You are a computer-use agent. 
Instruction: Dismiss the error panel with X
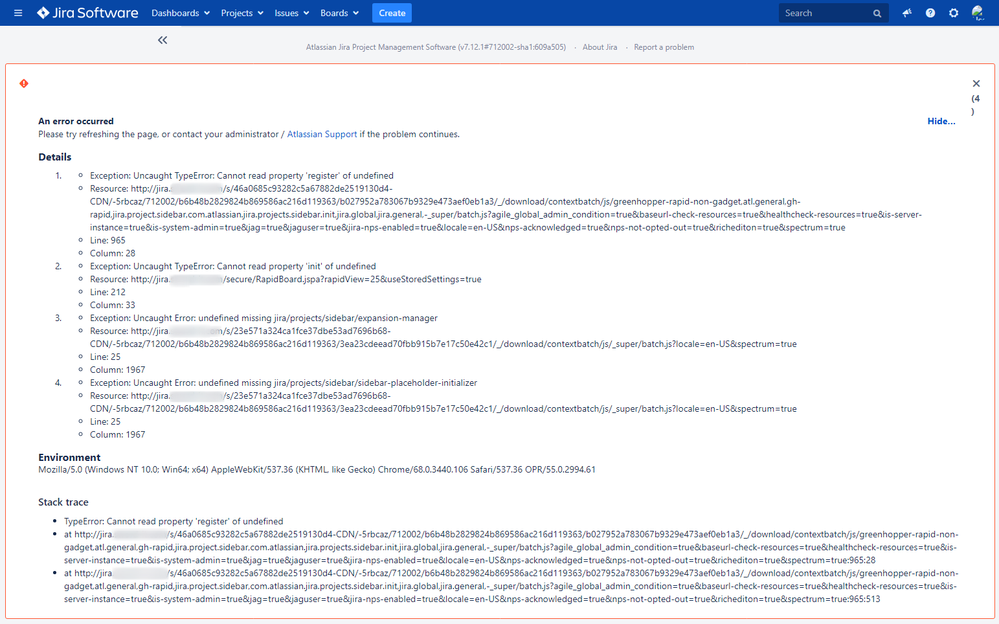(976, 83)
